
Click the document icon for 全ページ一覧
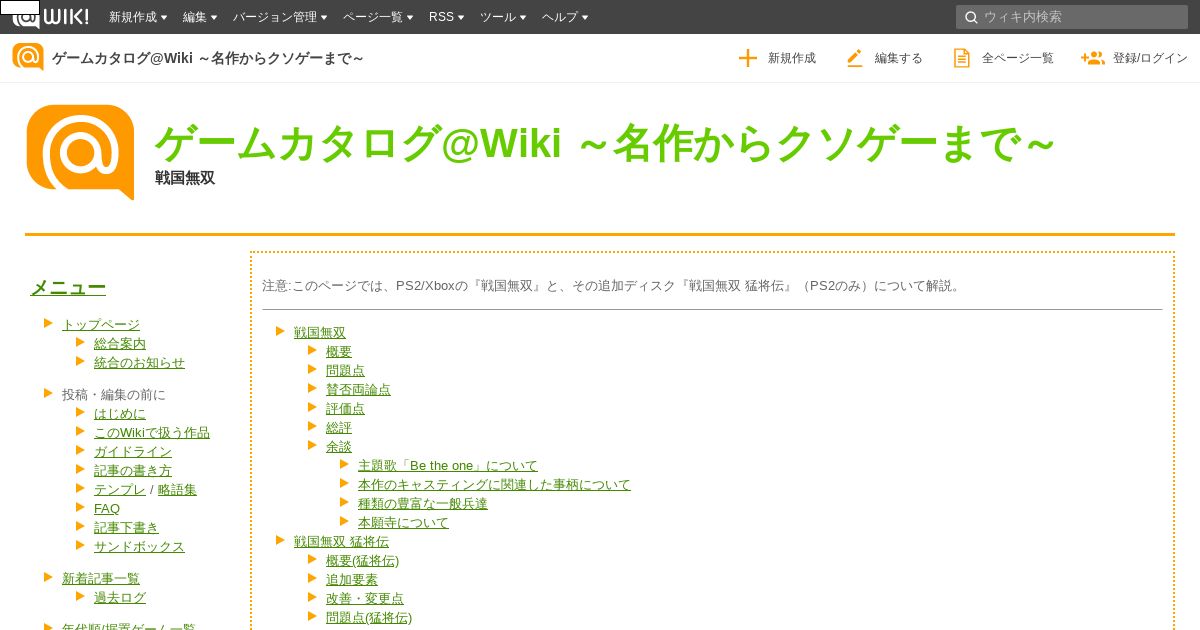[962, 58]
